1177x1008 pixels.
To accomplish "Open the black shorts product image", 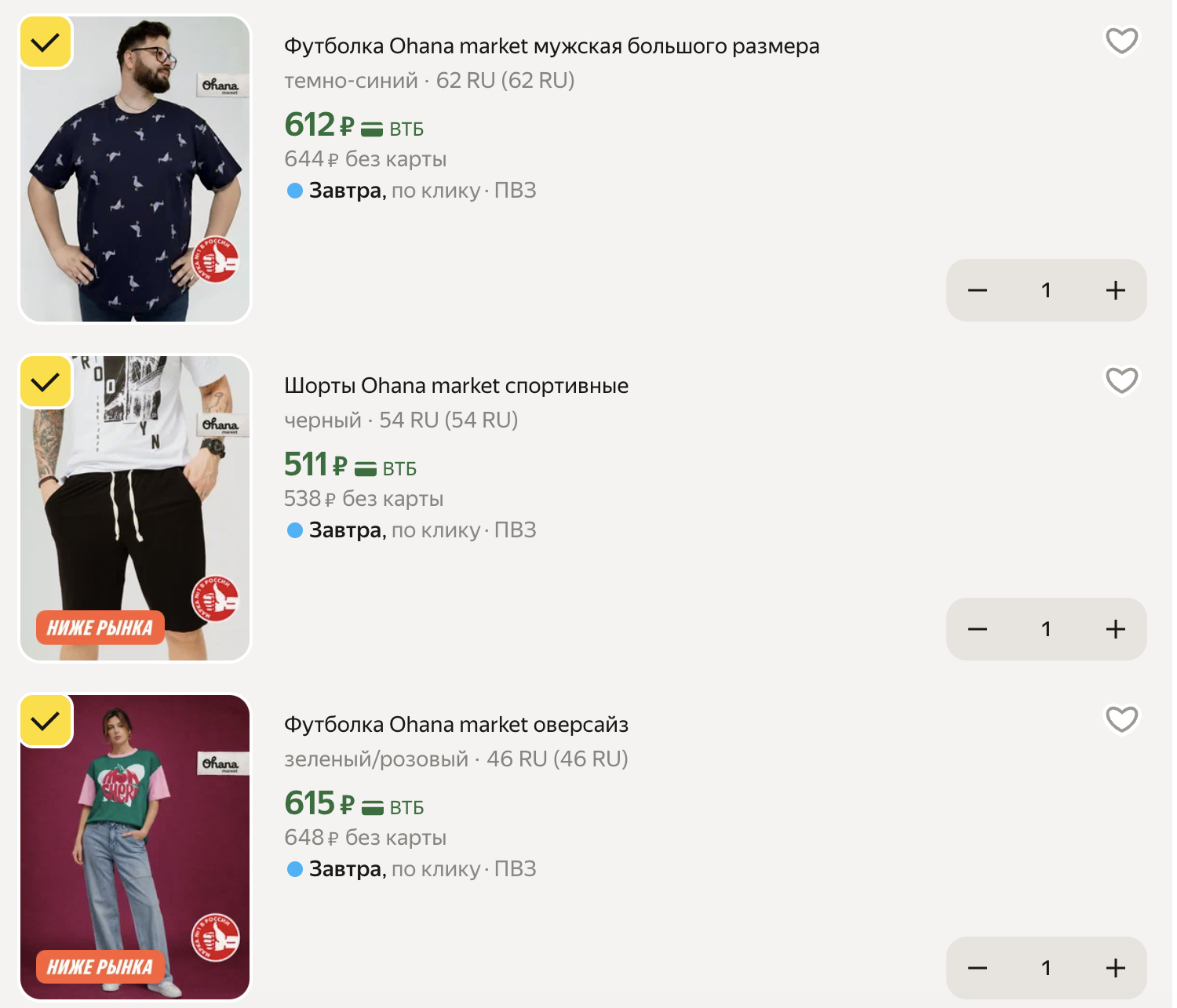I will (x=135, y=510).
